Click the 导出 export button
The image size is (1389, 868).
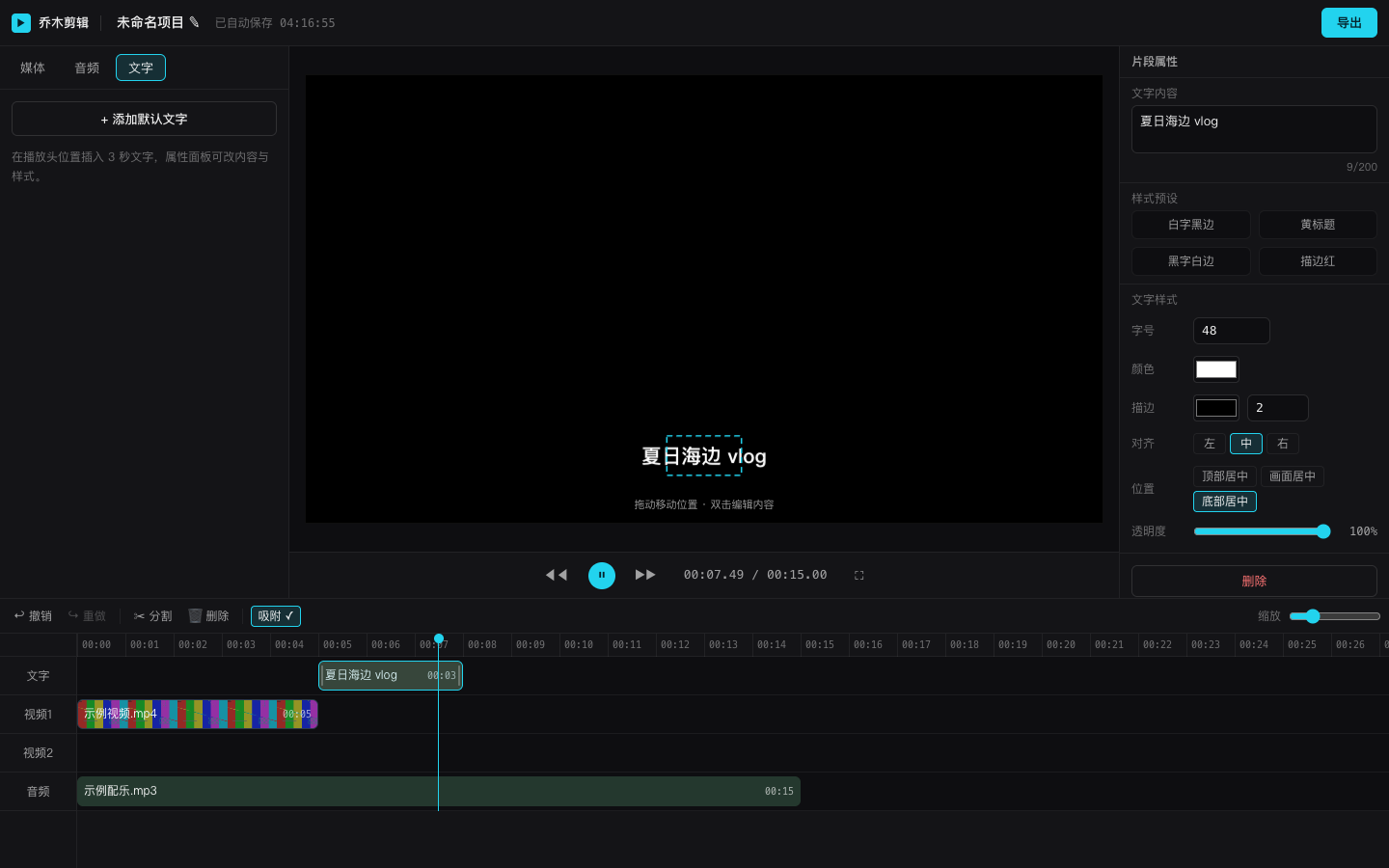pyautogui.click(x=1349, y=23)
